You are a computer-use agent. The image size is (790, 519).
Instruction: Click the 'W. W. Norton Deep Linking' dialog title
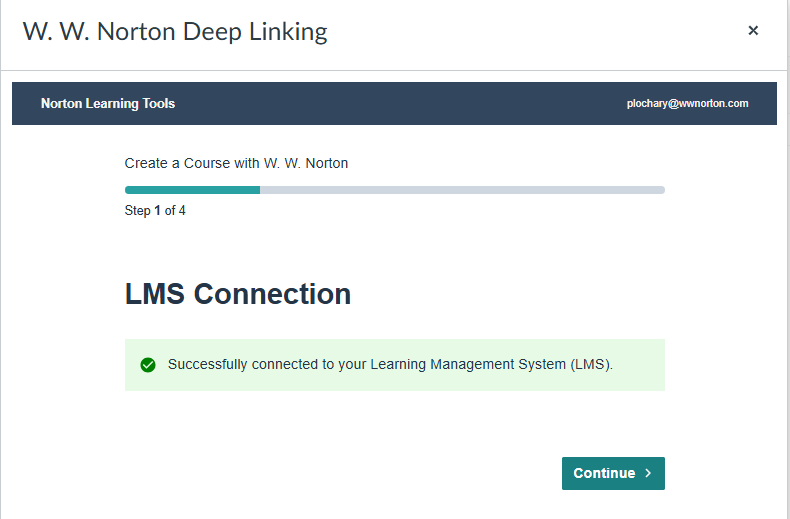click(x=175, y=31)
